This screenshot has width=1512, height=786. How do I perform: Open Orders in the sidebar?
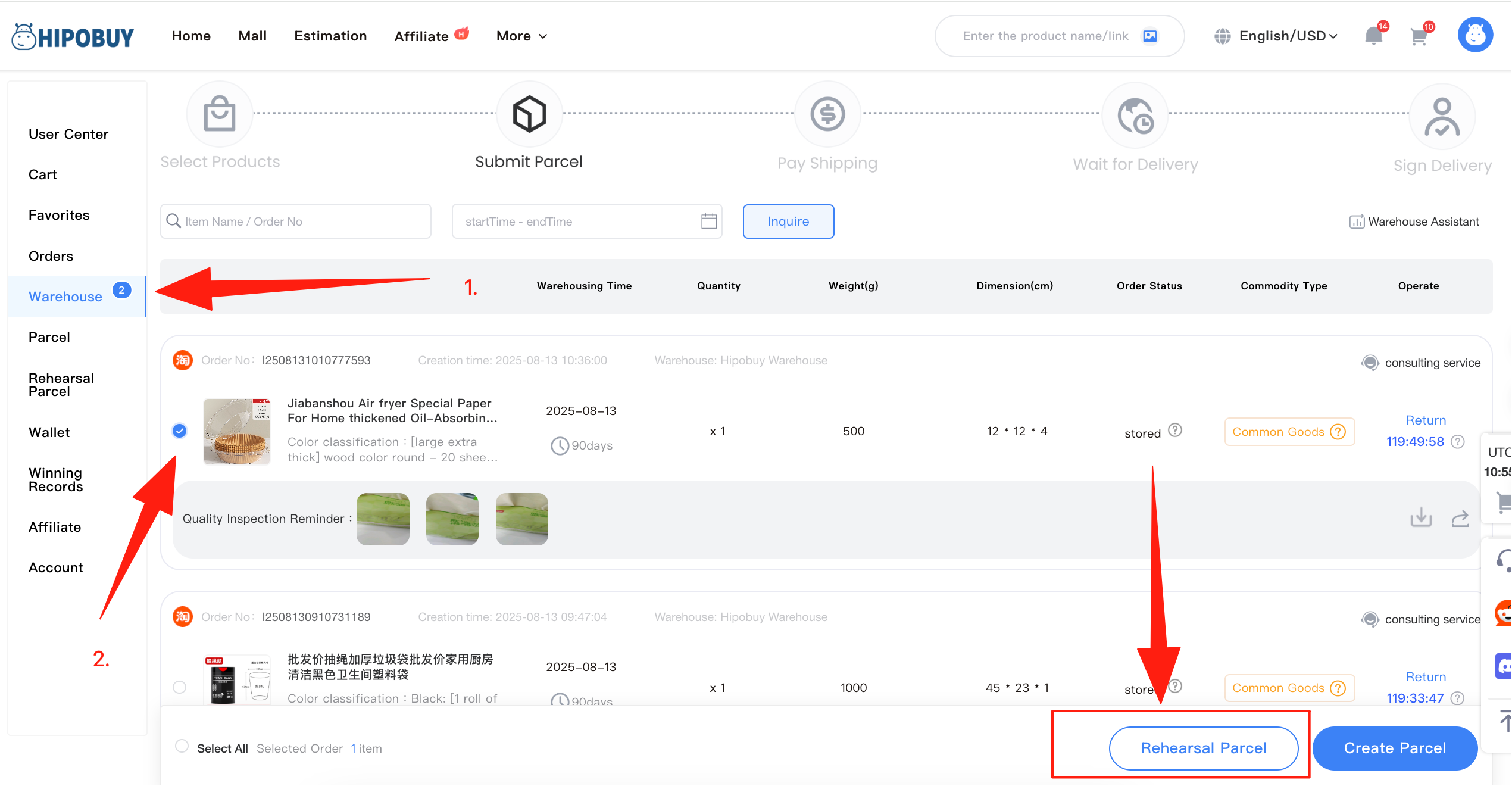(51, 256)
